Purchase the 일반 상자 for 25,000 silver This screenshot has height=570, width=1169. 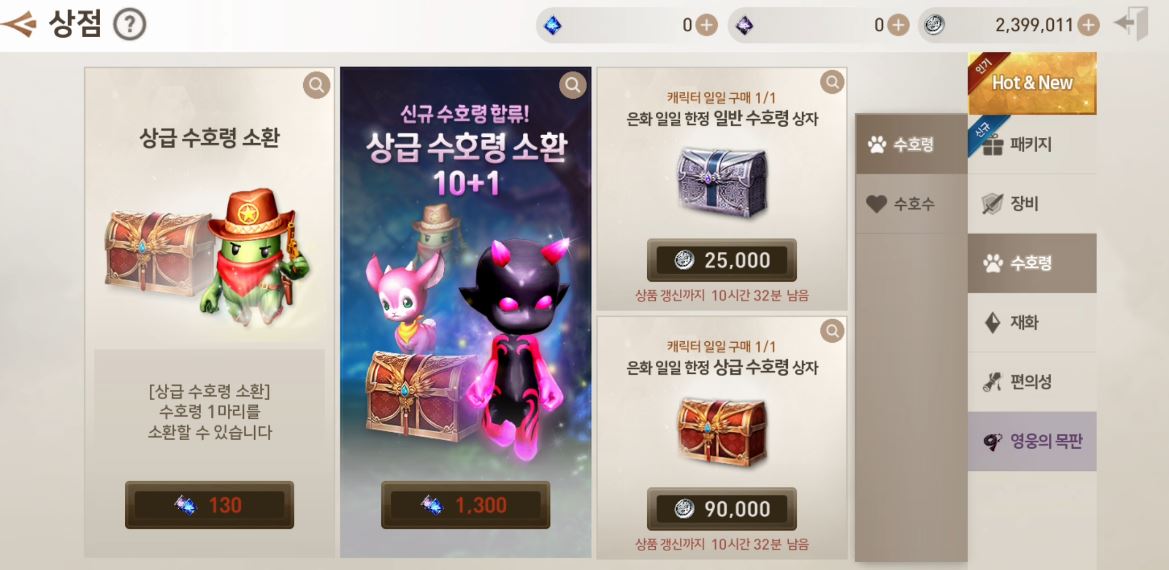click(722, 260)
